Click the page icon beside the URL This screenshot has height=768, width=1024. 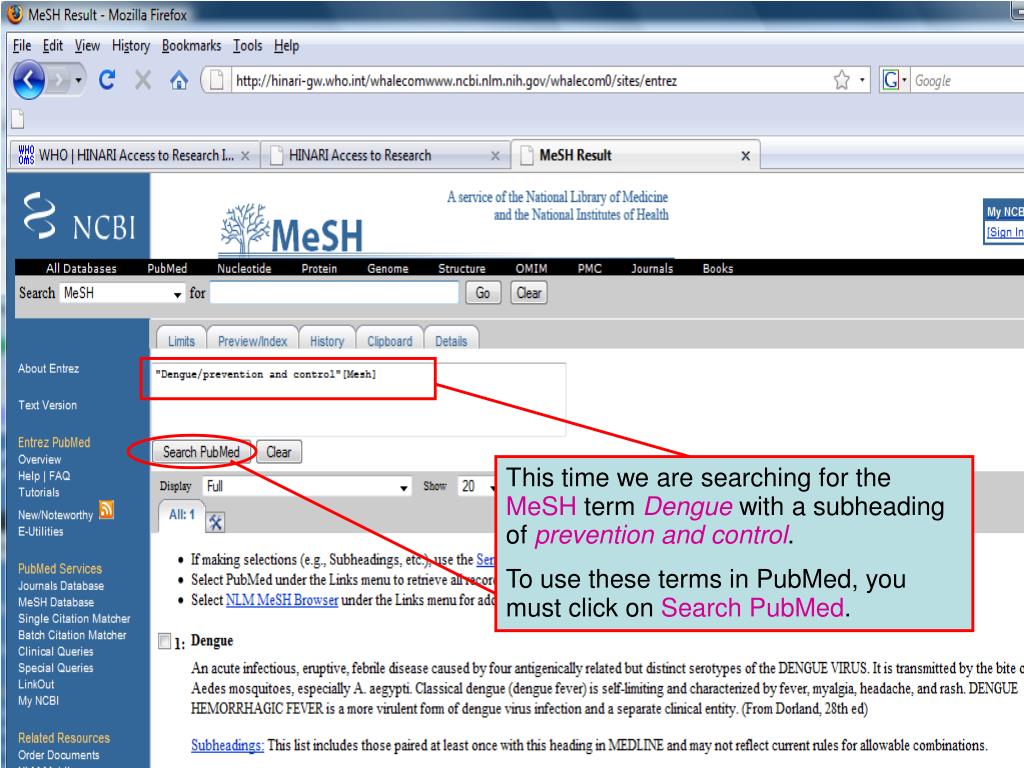216,80
